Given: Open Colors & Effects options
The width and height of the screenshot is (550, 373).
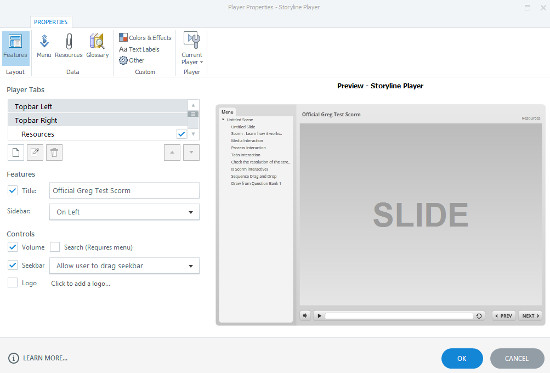Looking at the screenshot, I should 145,38.
